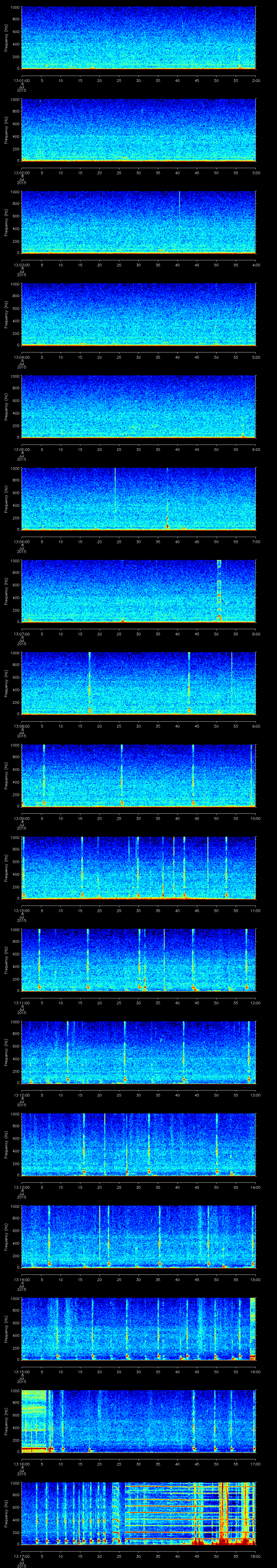The image size is (277, 1568).
Task: Click the 17:00 end-time axis label
Action: click(x=255, y=1463)
